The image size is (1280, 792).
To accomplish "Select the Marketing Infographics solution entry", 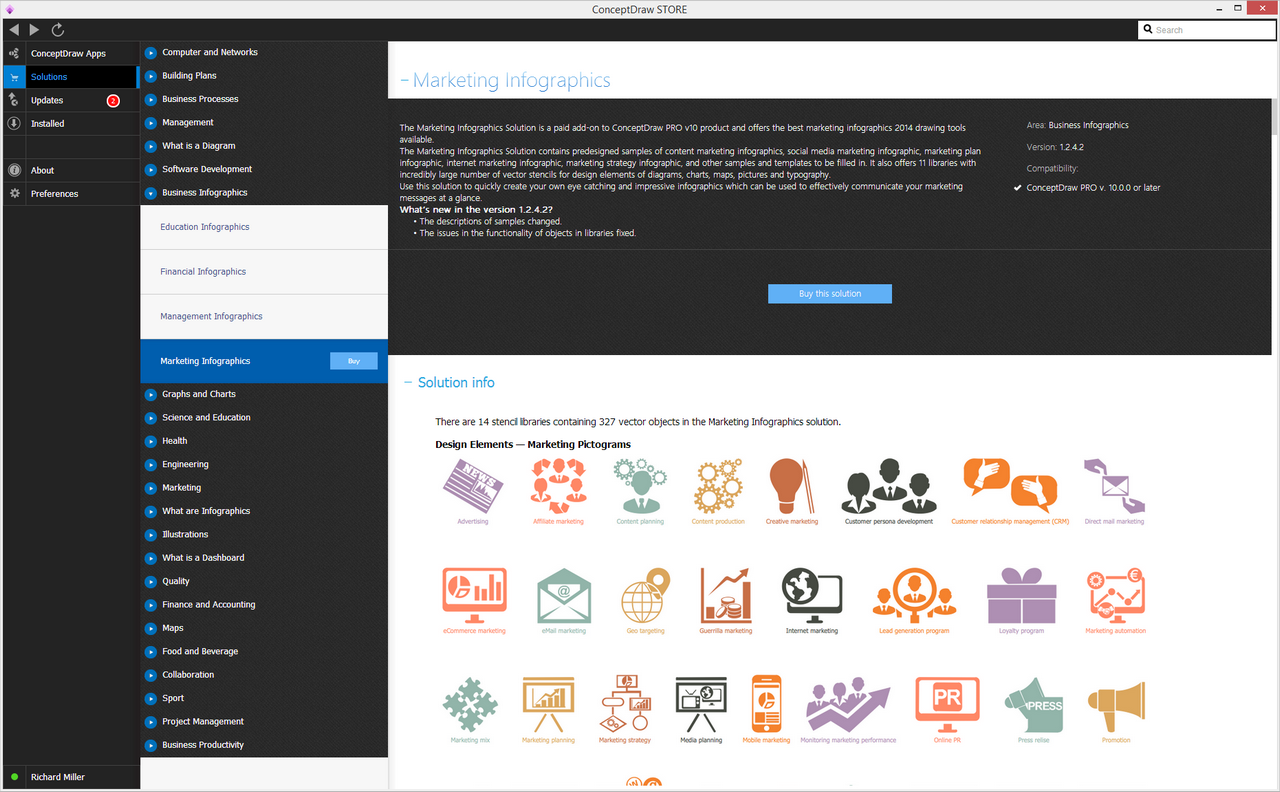I will (264, 361).
